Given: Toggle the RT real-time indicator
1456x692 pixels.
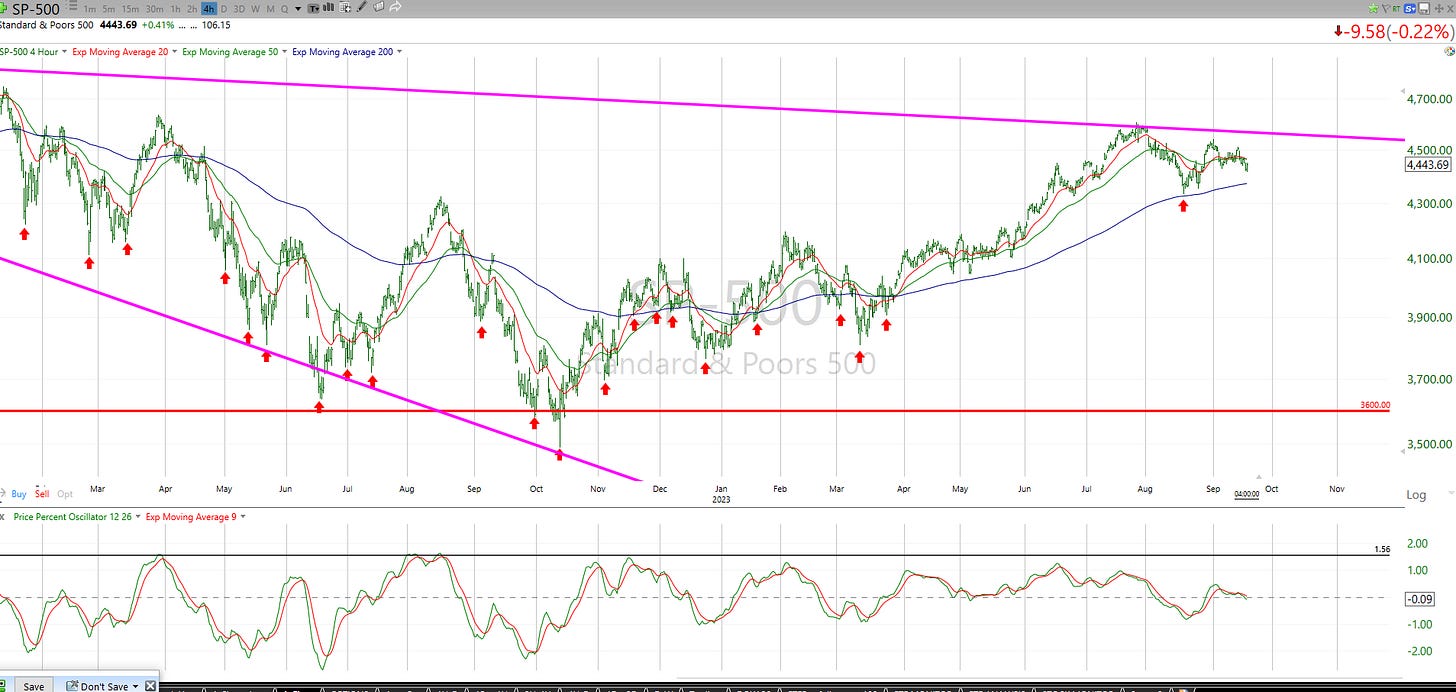Looking at the screenshot, I should (1396, 9).
